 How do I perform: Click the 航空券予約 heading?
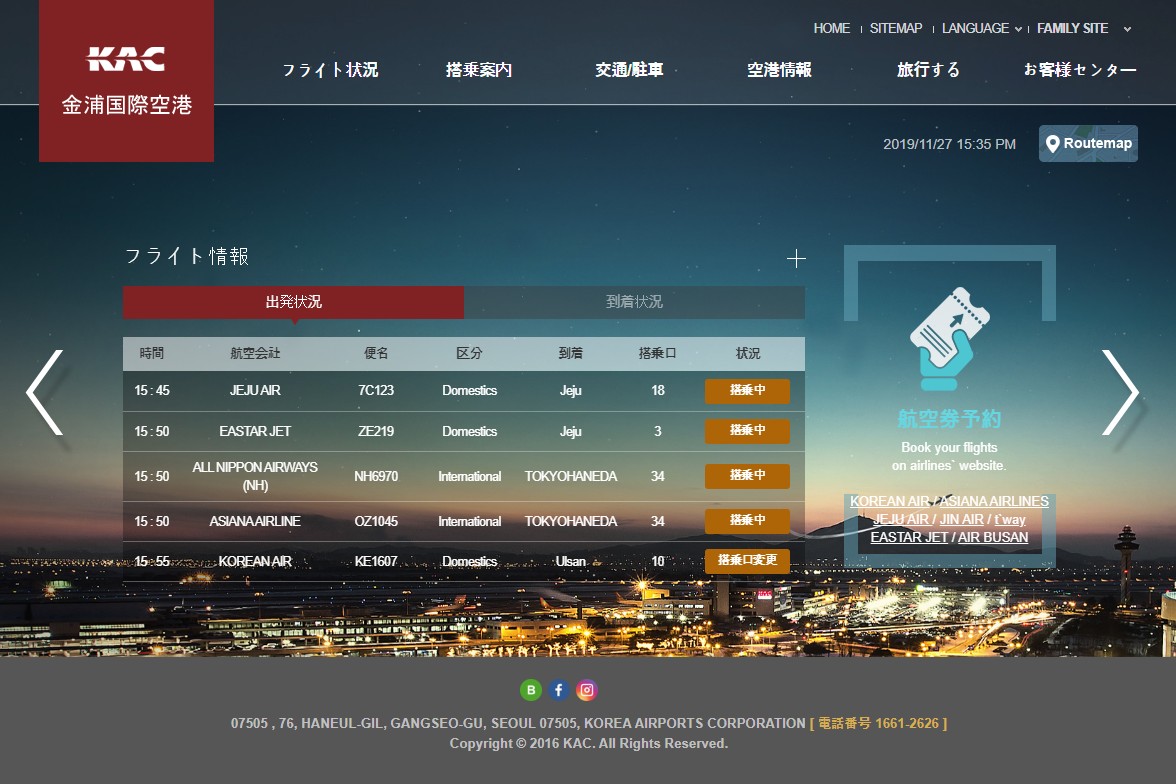point(949,419)
